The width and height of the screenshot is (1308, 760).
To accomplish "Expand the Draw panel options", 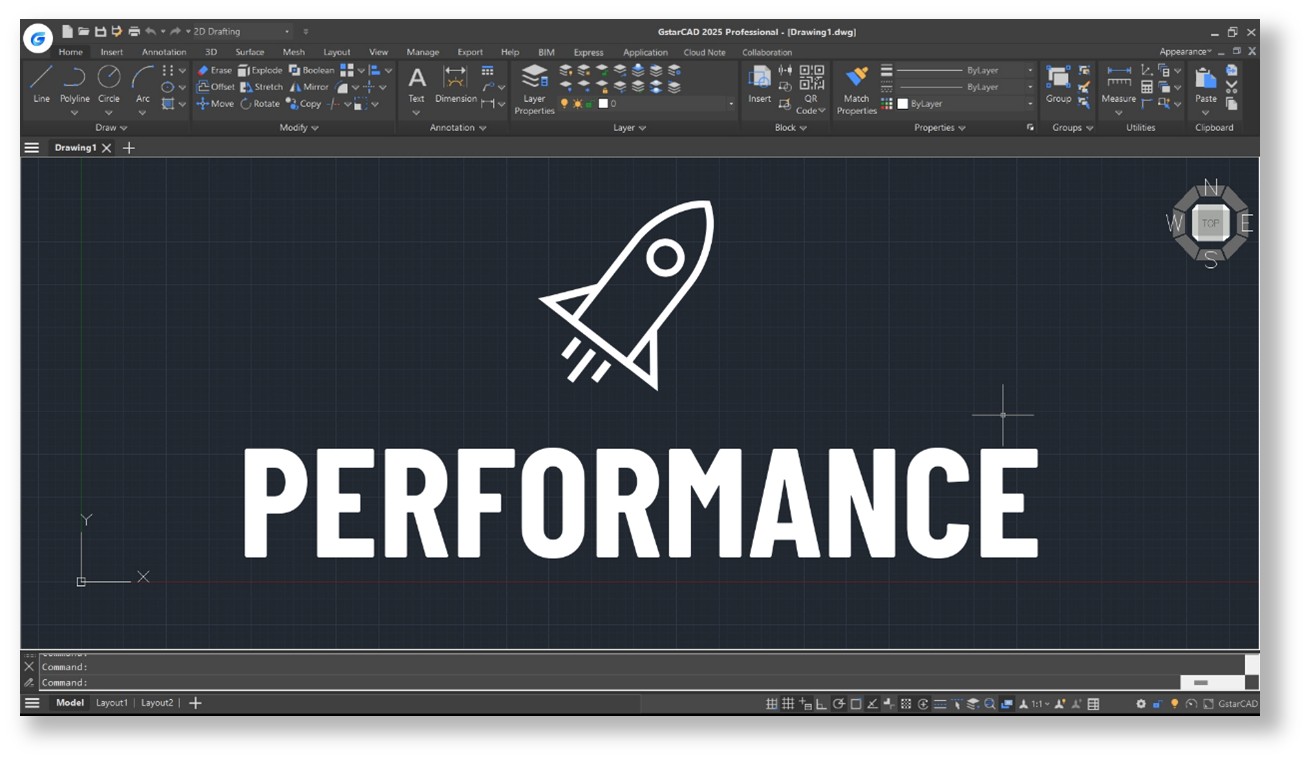I will (110, 128).
